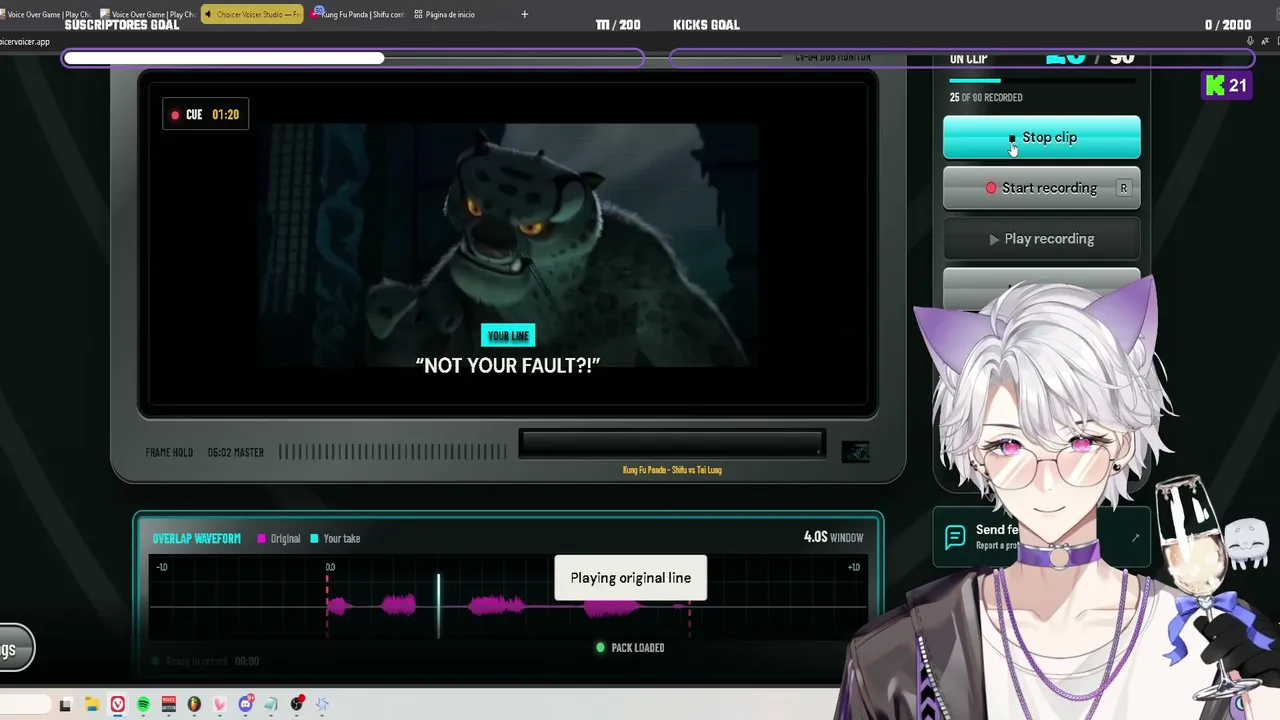This screenshot has width=1280, height=720.
Task: Open Spotify from the taskbar
Action: pos(143,705)
